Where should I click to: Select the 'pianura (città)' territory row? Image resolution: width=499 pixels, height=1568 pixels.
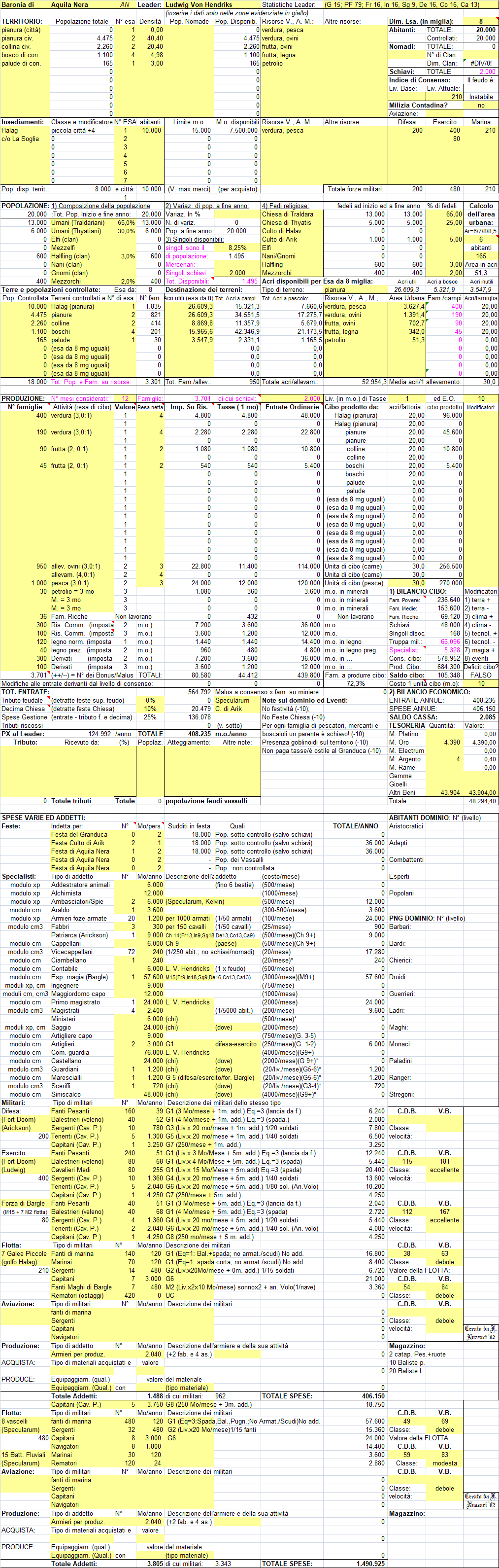click(25, 30)
